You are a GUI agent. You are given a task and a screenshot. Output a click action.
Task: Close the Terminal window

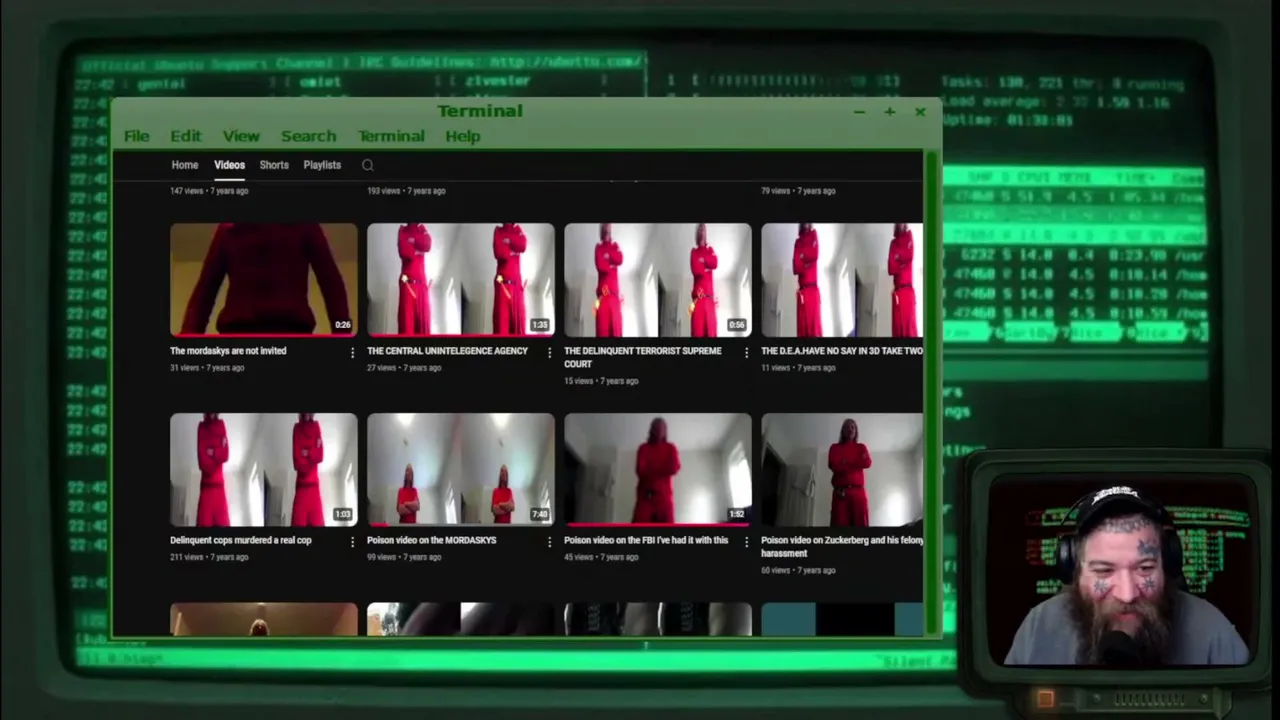point(920,112)
